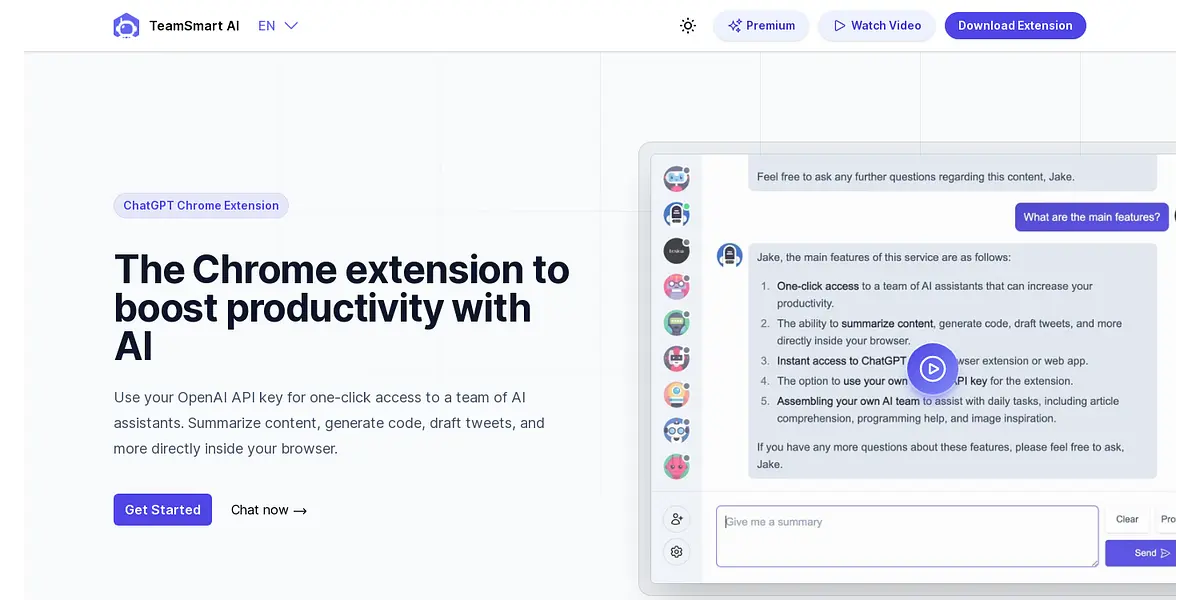Open the EN language dropdown
1200x600 pixels.
coord(278,26)
